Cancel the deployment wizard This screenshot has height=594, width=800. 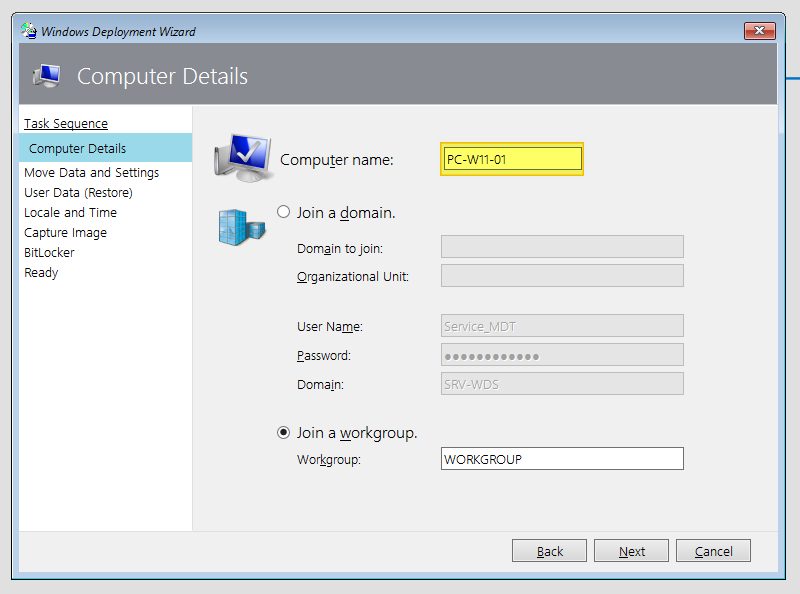click(713, 550)
